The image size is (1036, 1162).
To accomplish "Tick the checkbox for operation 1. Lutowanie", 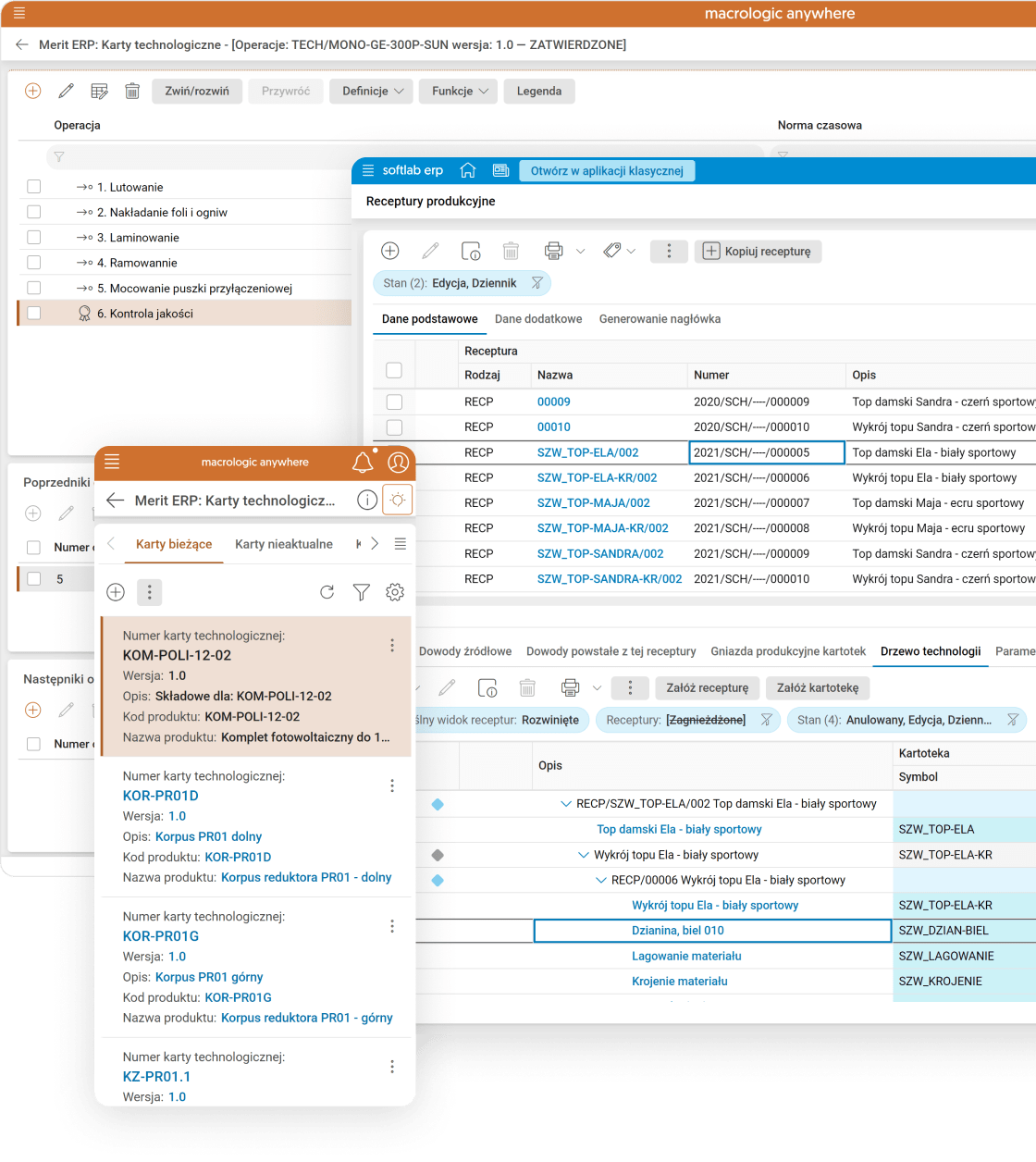I will pyautogui.click(x=34, y=187).
